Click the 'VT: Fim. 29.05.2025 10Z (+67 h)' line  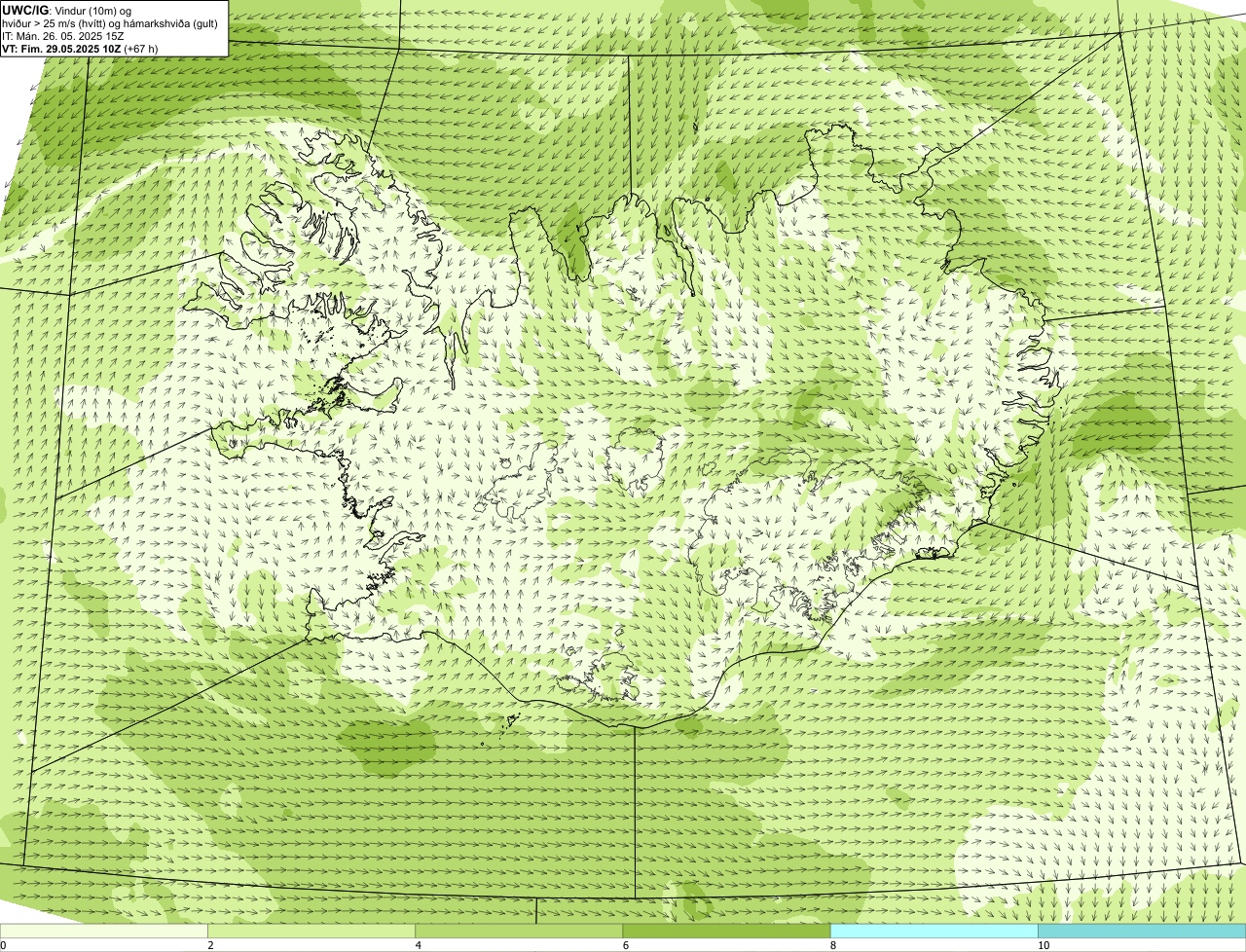pos(80,48)
